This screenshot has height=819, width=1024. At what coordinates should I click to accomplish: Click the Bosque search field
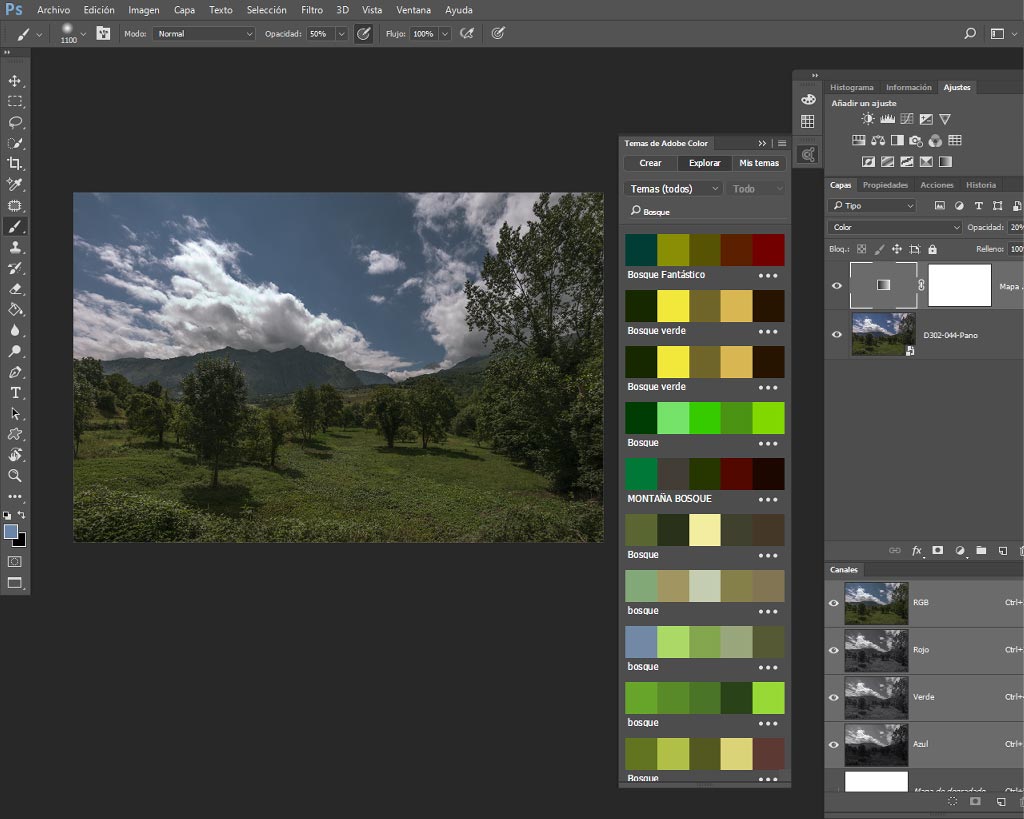pyautogui.click(x=705, y=212)
